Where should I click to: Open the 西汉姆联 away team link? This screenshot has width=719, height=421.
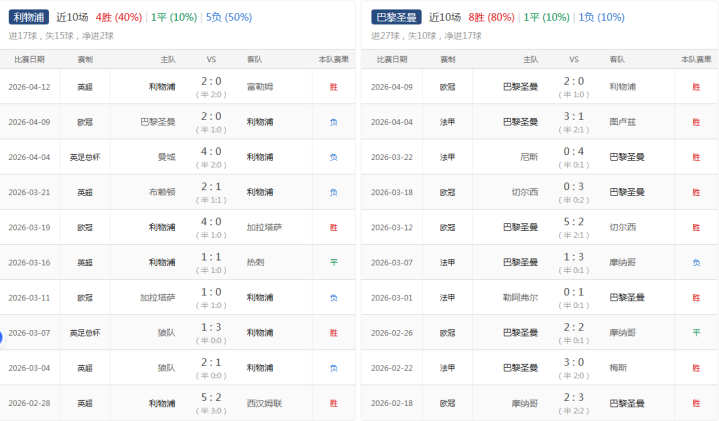[265, 403]
